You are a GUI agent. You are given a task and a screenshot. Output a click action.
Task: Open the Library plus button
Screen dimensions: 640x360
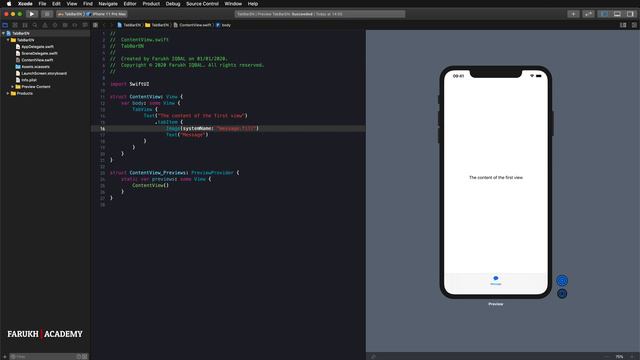pyautogui.click(x=573, y=14)
